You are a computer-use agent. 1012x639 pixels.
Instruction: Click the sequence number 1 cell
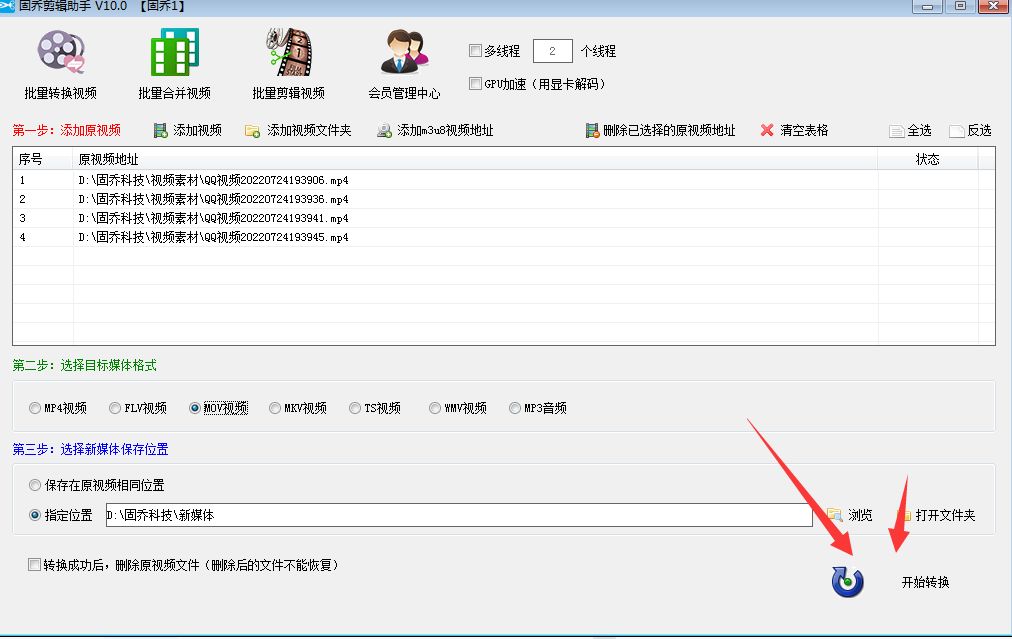[x=43, y=180]
